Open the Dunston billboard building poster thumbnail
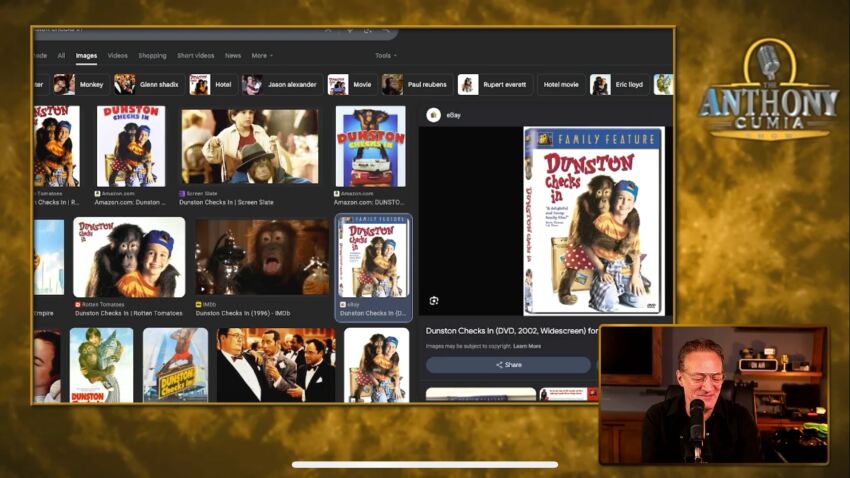 click(175, 365)
